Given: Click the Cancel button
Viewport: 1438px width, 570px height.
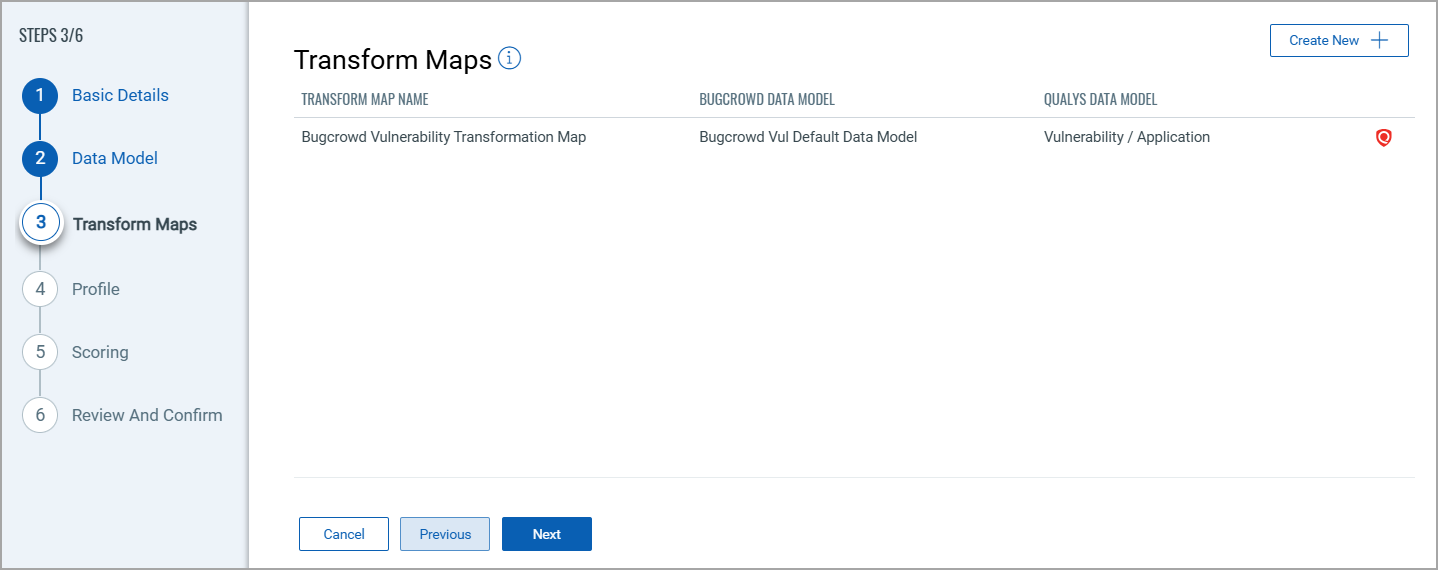Looking at the screenshot, I should [344, 534].
